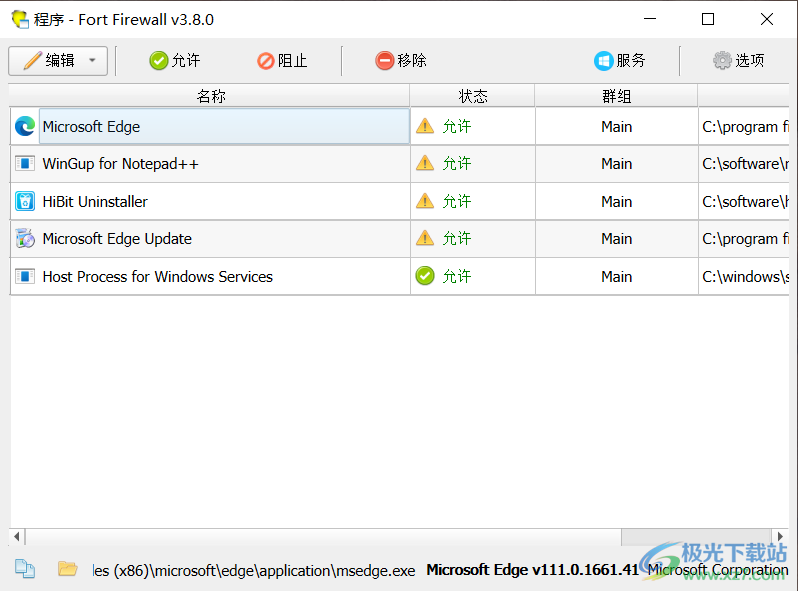The width and height of the screenshot is (798, 591).
Task: Minimize the Fort Firewall window
Action: point(650,19)
